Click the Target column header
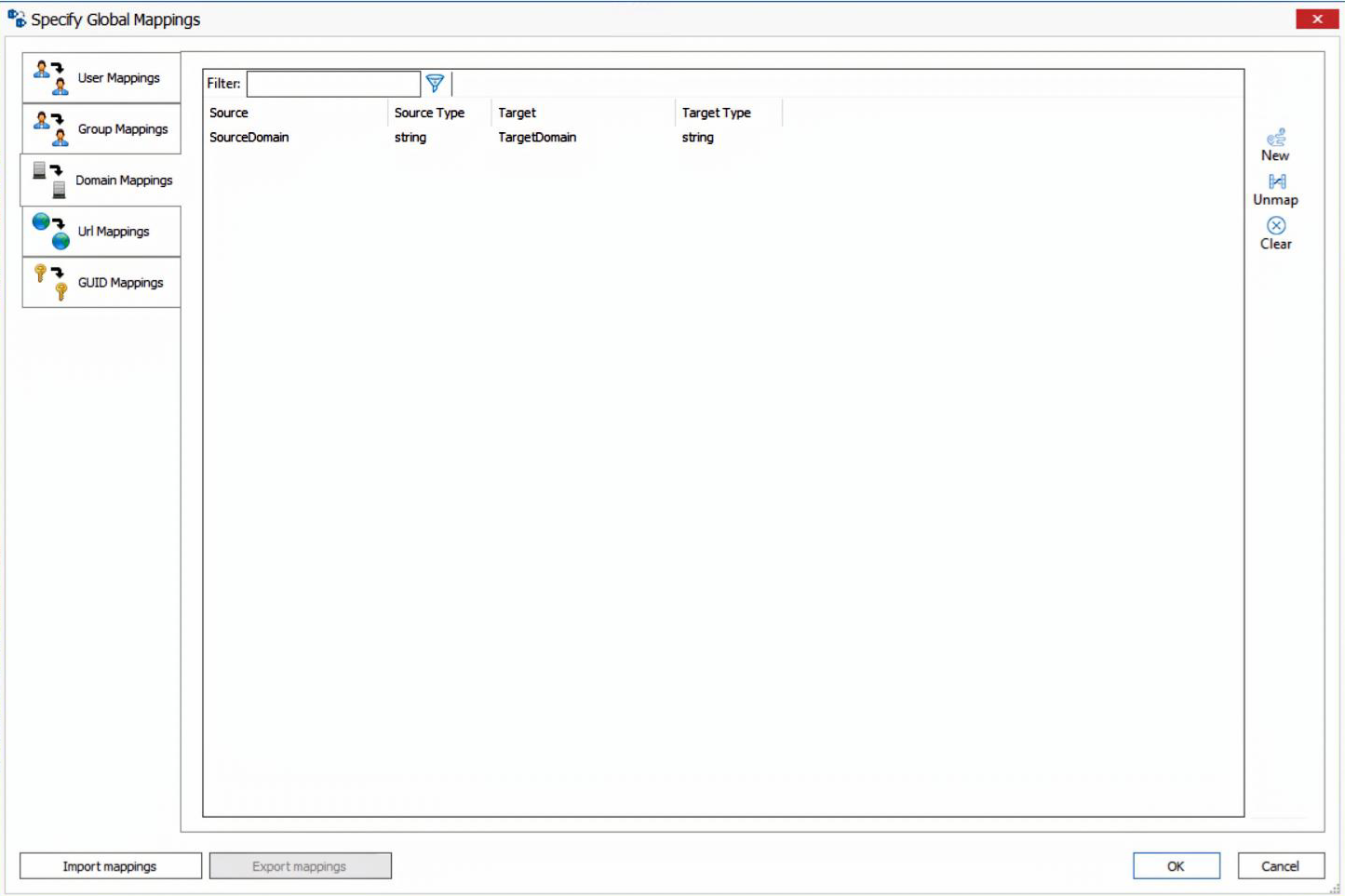 pos(518,113)
